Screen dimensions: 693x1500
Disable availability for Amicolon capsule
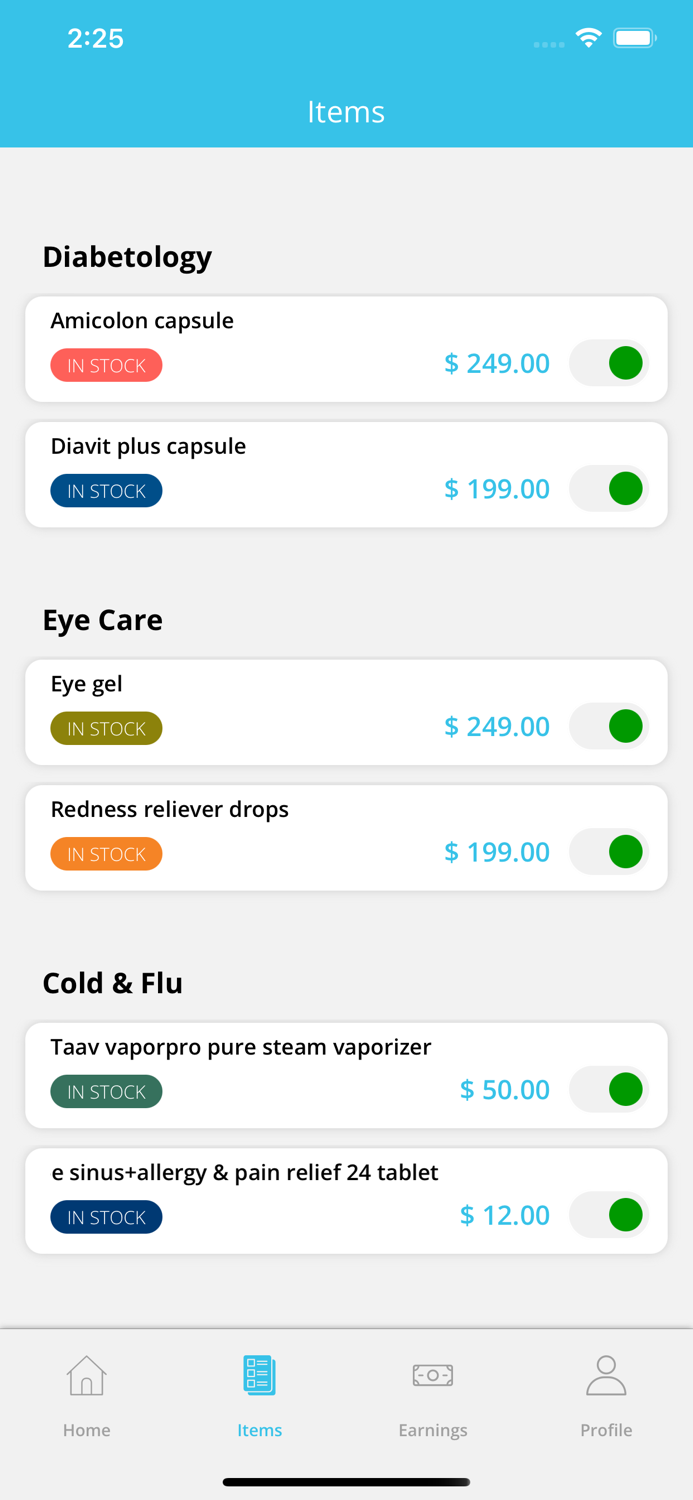(x=609, y=363)
